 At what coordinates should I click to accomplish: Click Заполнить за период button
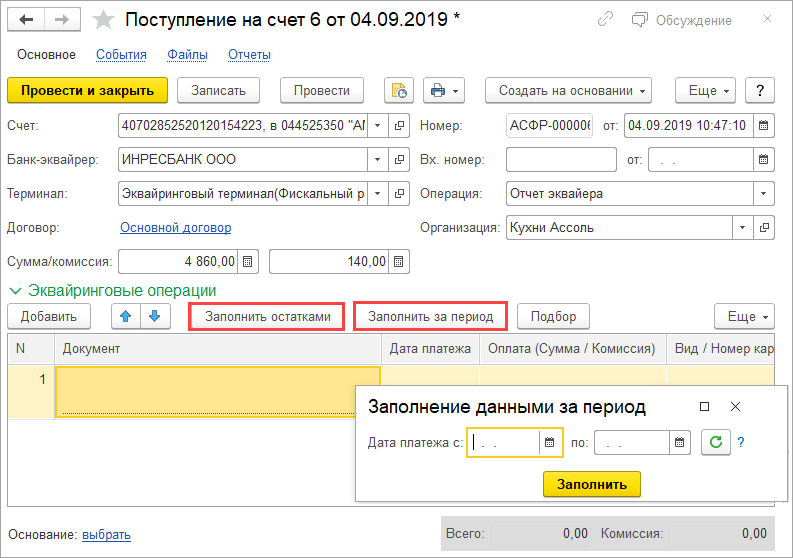[430, 316]
